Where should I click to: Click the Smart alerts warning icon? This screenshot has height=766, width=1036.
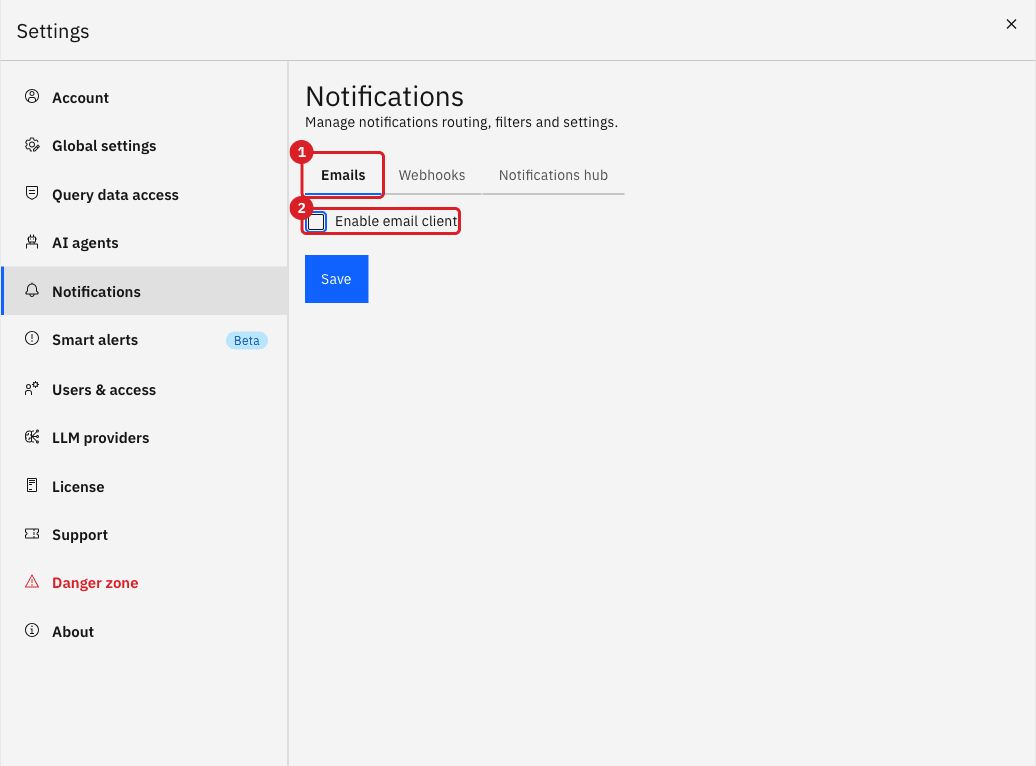coord(32,338)
